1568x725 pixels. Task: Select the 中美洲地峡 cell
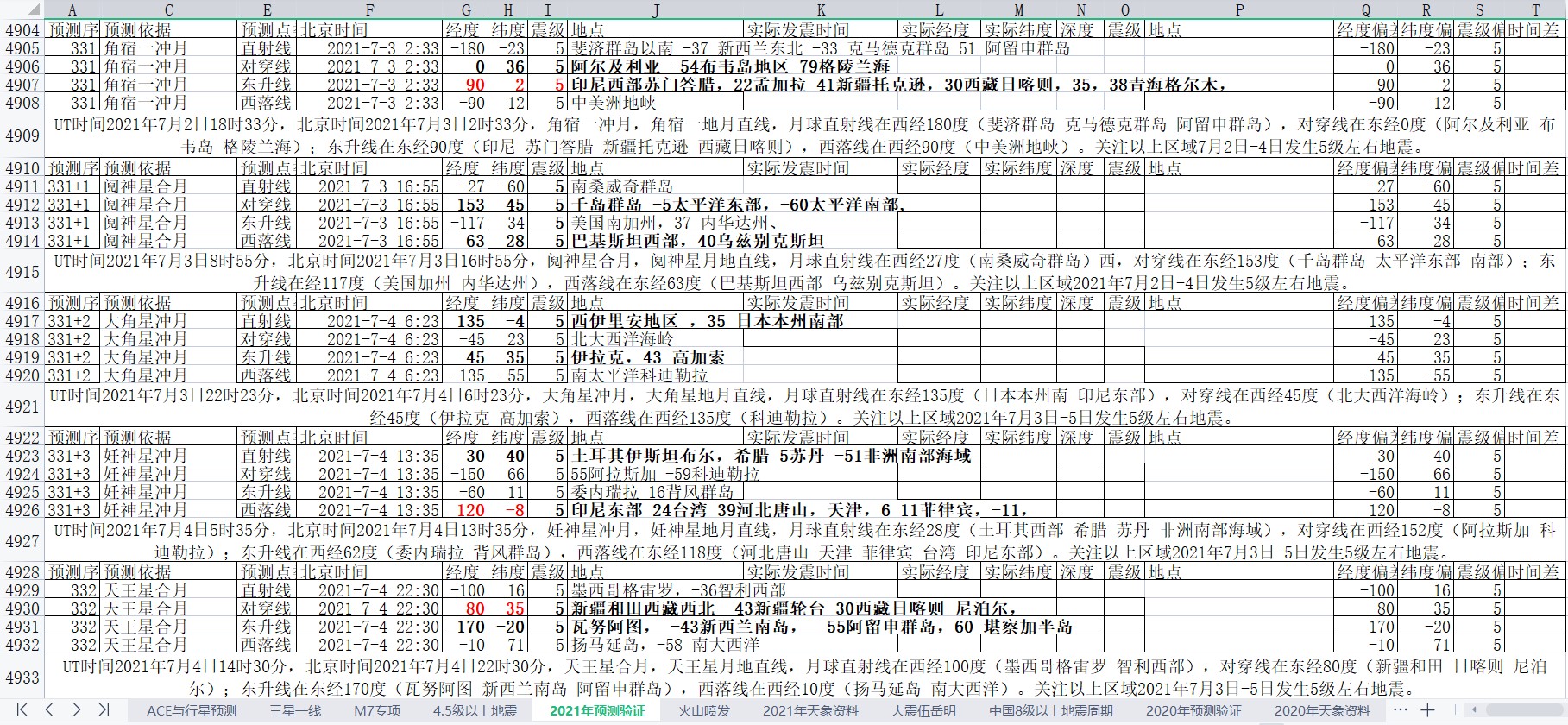(655, 103)
